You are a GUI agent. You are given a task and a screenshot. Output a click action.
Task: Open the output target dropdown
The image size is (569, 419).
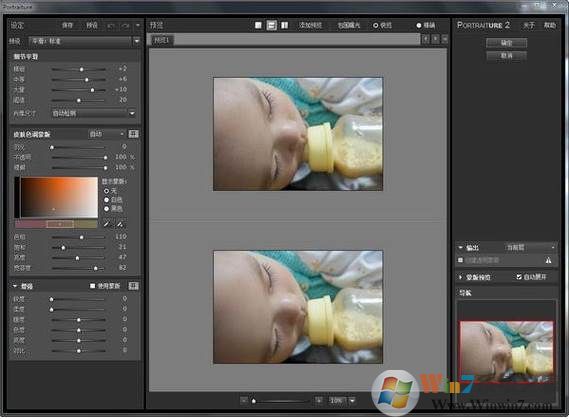click(x=531, y=247)
